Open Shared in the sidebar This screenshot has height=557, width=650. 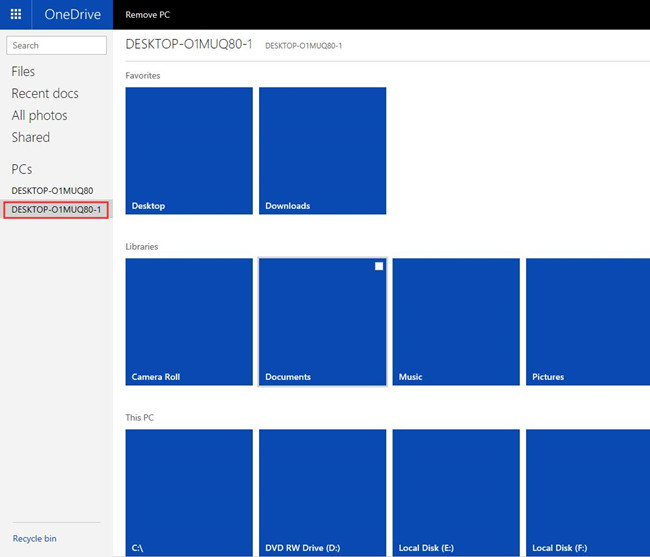[x=31, y=137]
